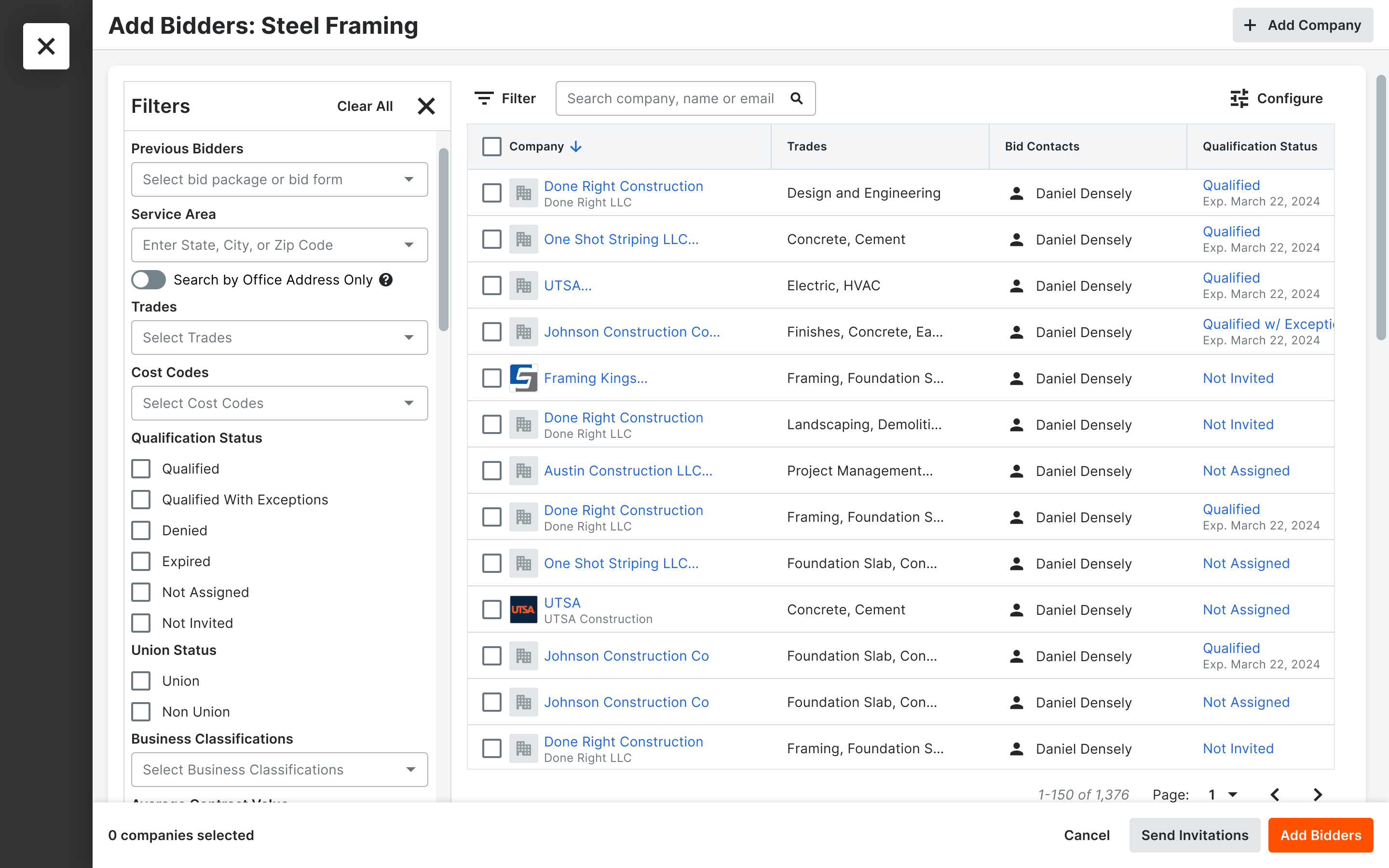This screenshot has width=1389, height=868.
Task: Open Austin Construction LLC link
Action: pos(628,471)
